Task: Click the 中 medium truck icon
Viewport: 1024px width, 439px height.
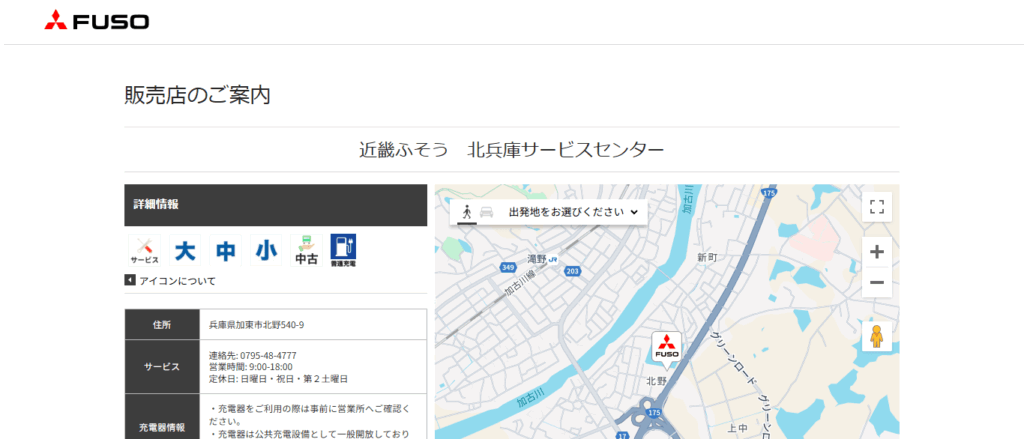Action: [225, 250]
